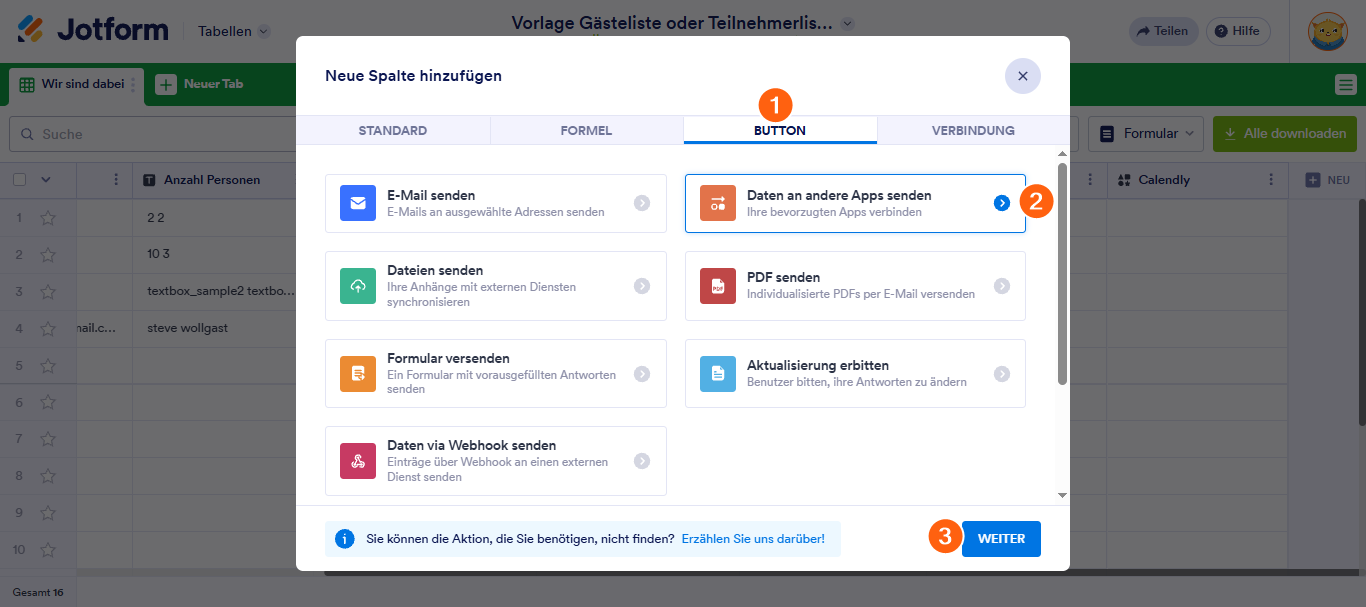This screenshot has width=1366, height=607.
Task: Choose the PDF senden action title
Action: click(x=783, y=277)
